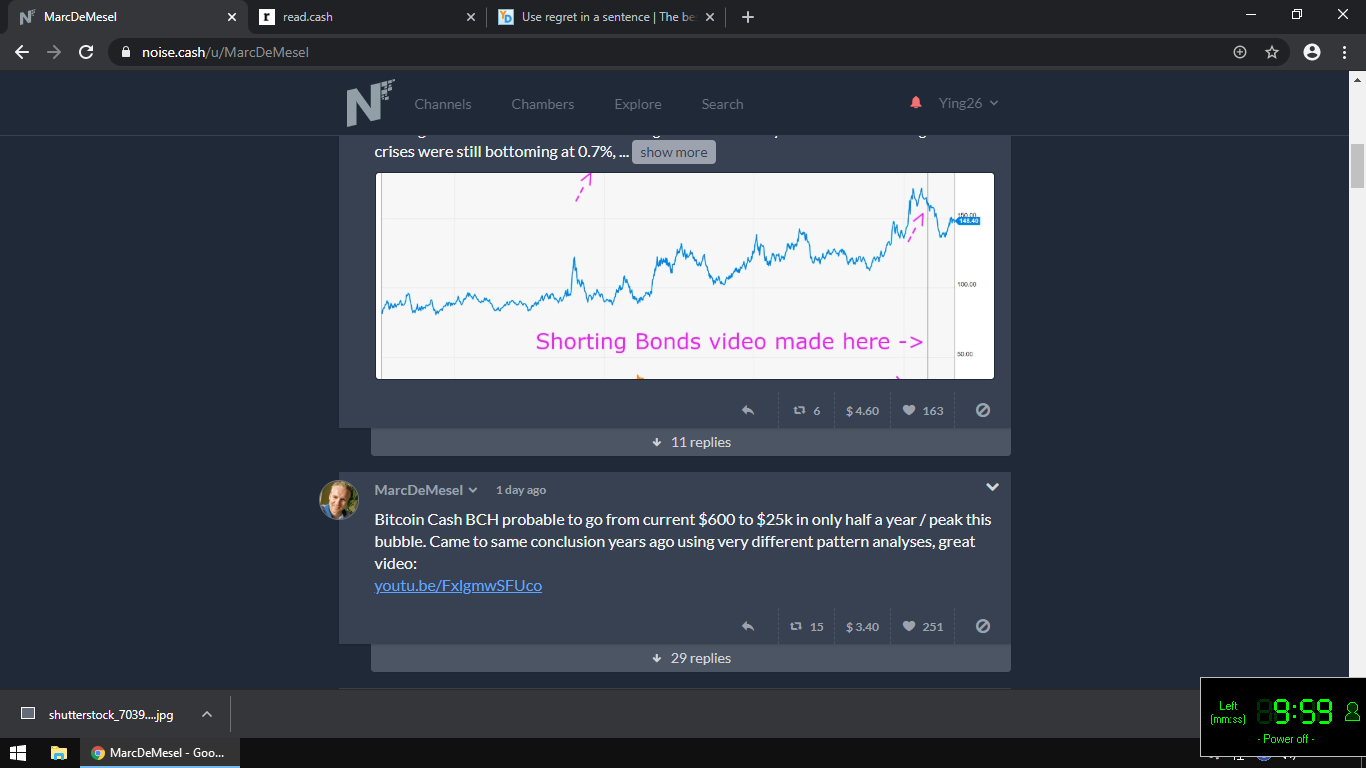Image resolution: width=1366 pixels, height=768 pixels.
Task: Open the MarcDeMesel username link
Action: tap(419, 490)
